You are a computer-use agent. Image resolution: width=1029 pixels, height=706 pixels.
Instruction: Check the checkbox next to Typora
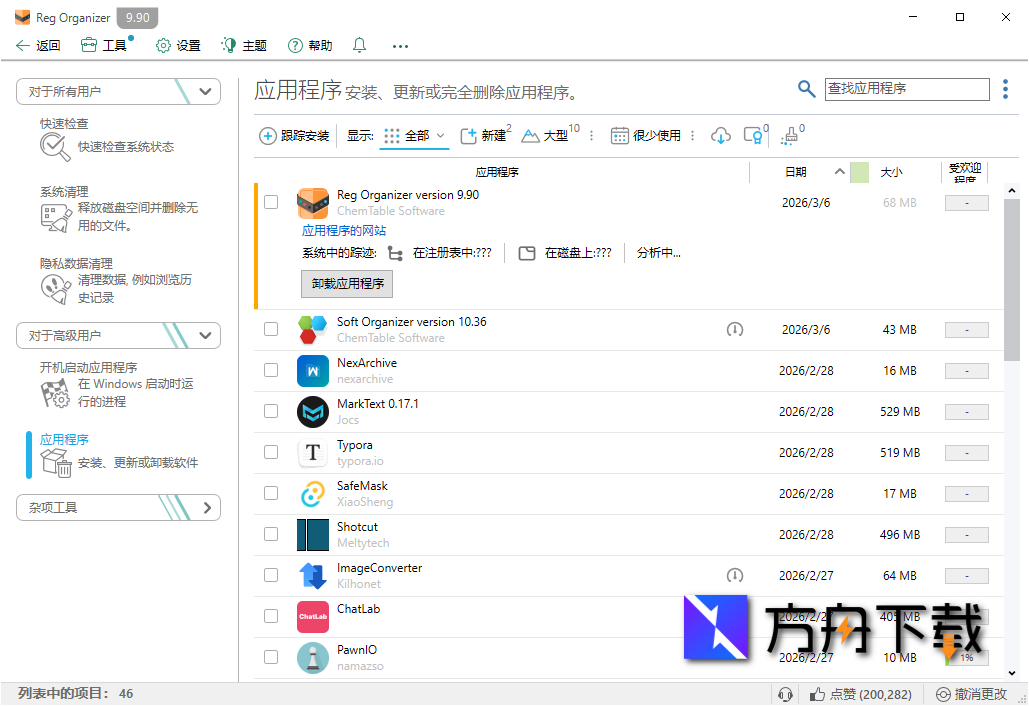pos(271,452)
